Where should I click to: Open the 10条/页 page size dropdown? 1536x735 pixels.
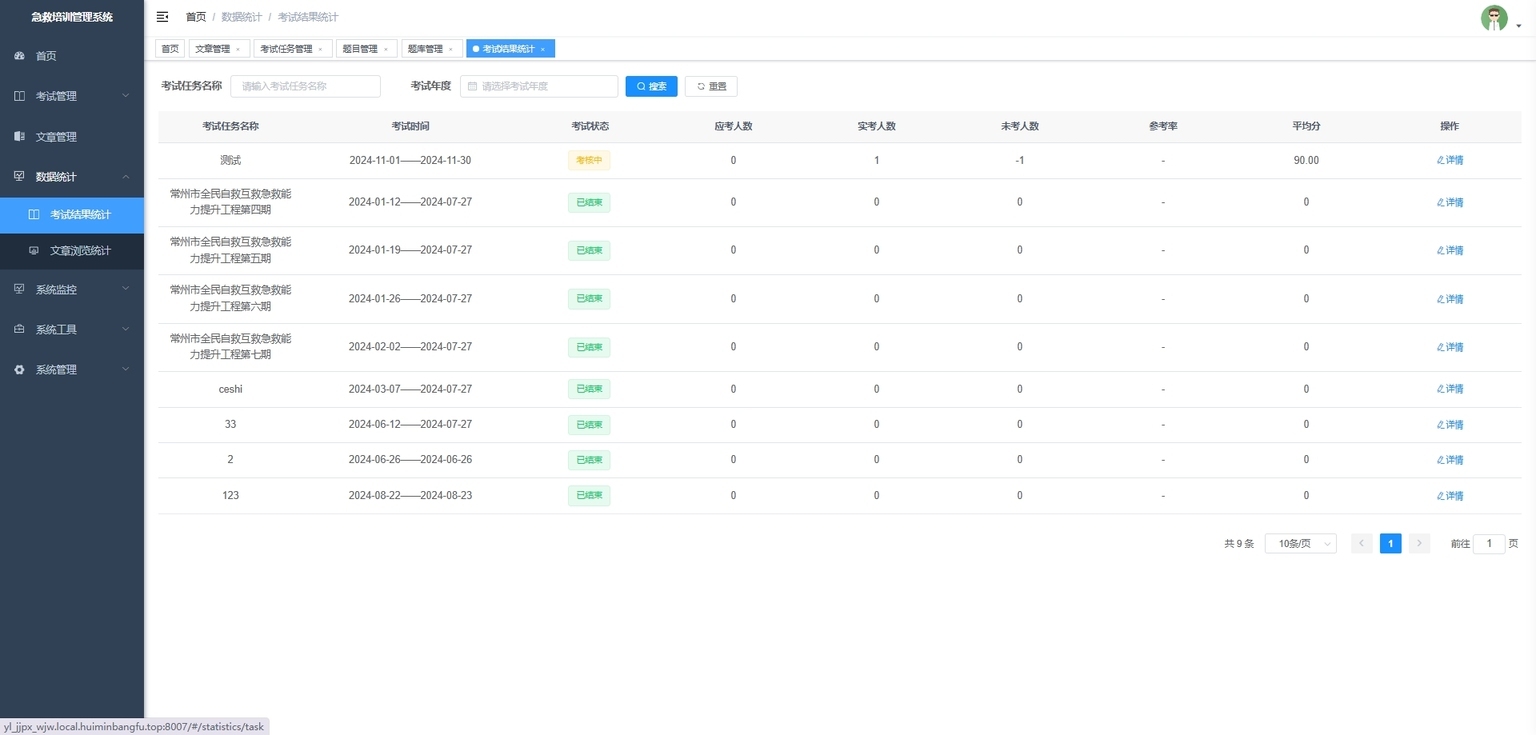click(x=1300, y=544)
